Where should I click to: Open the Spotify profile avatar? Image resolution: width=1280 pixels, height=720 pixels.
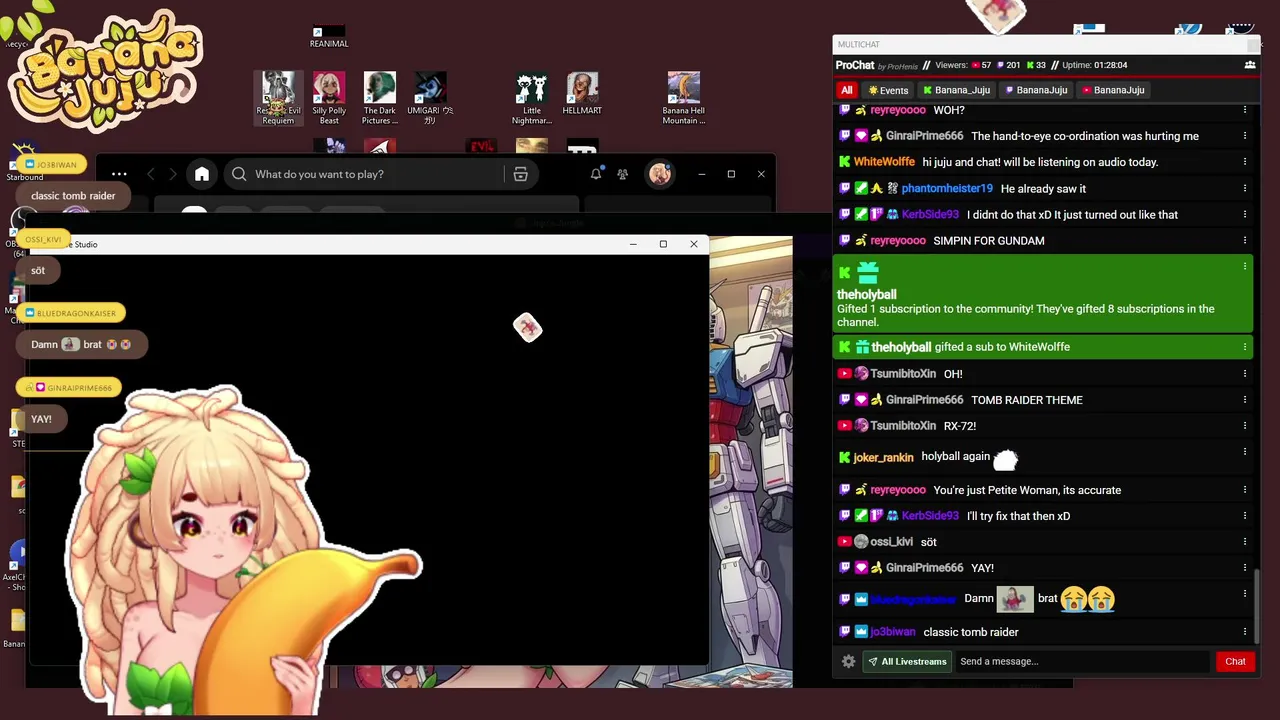659,174
